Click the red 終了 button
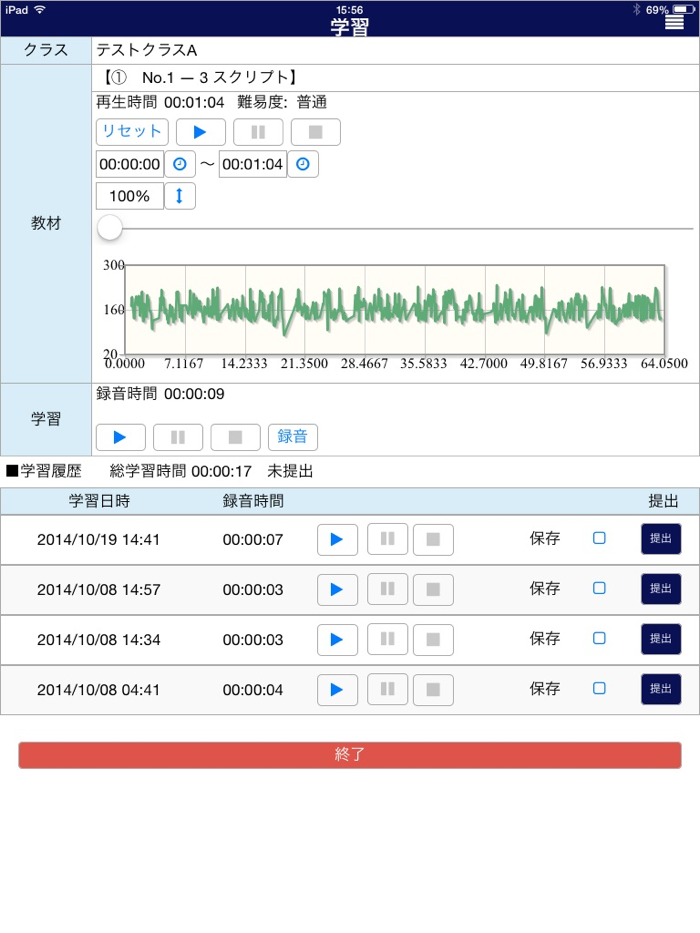Viewport: 700px width, 933px height. (x=350, y=754)
